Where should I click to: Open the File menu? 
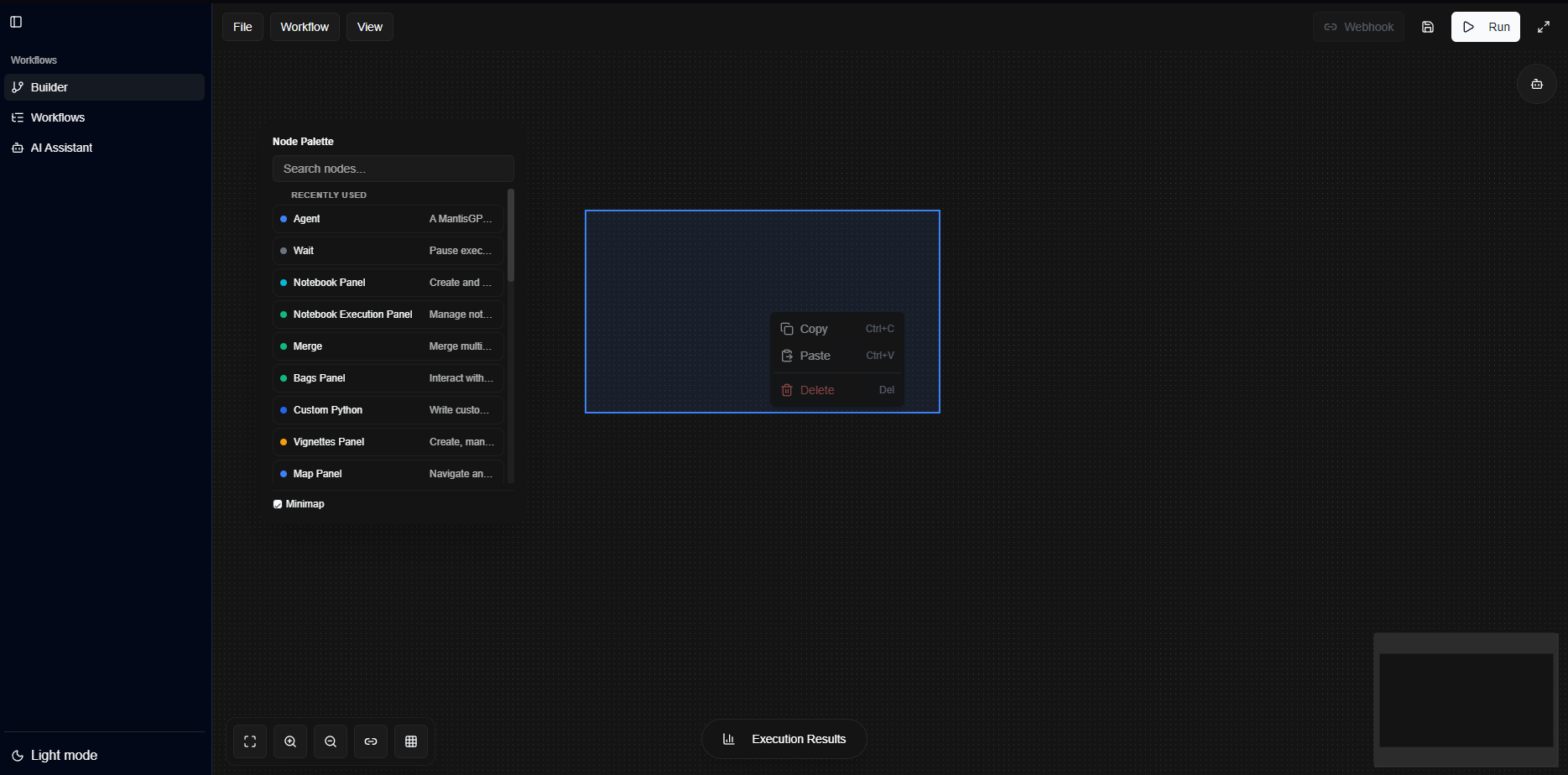pyautogui.click(x=242, y=26)
